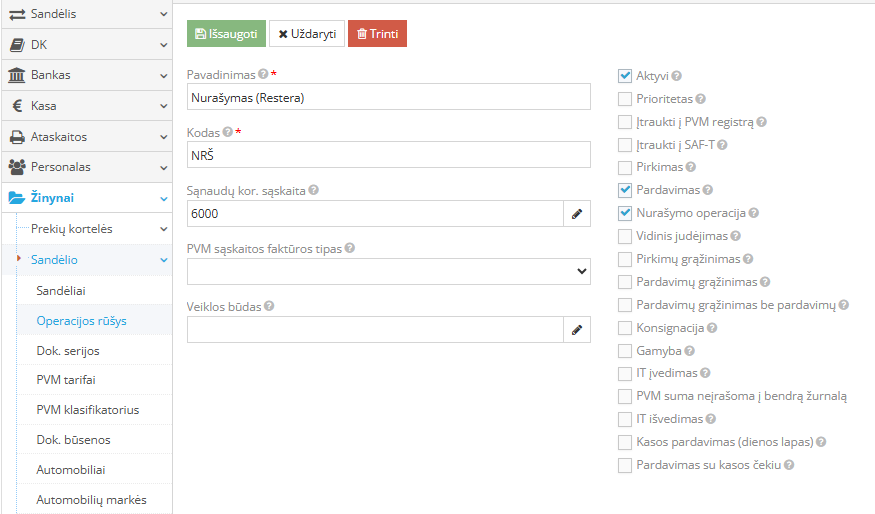Enable the Prioritetas checkbox
The height and width of the screenshot is (514, 875).
click(625, 99)
